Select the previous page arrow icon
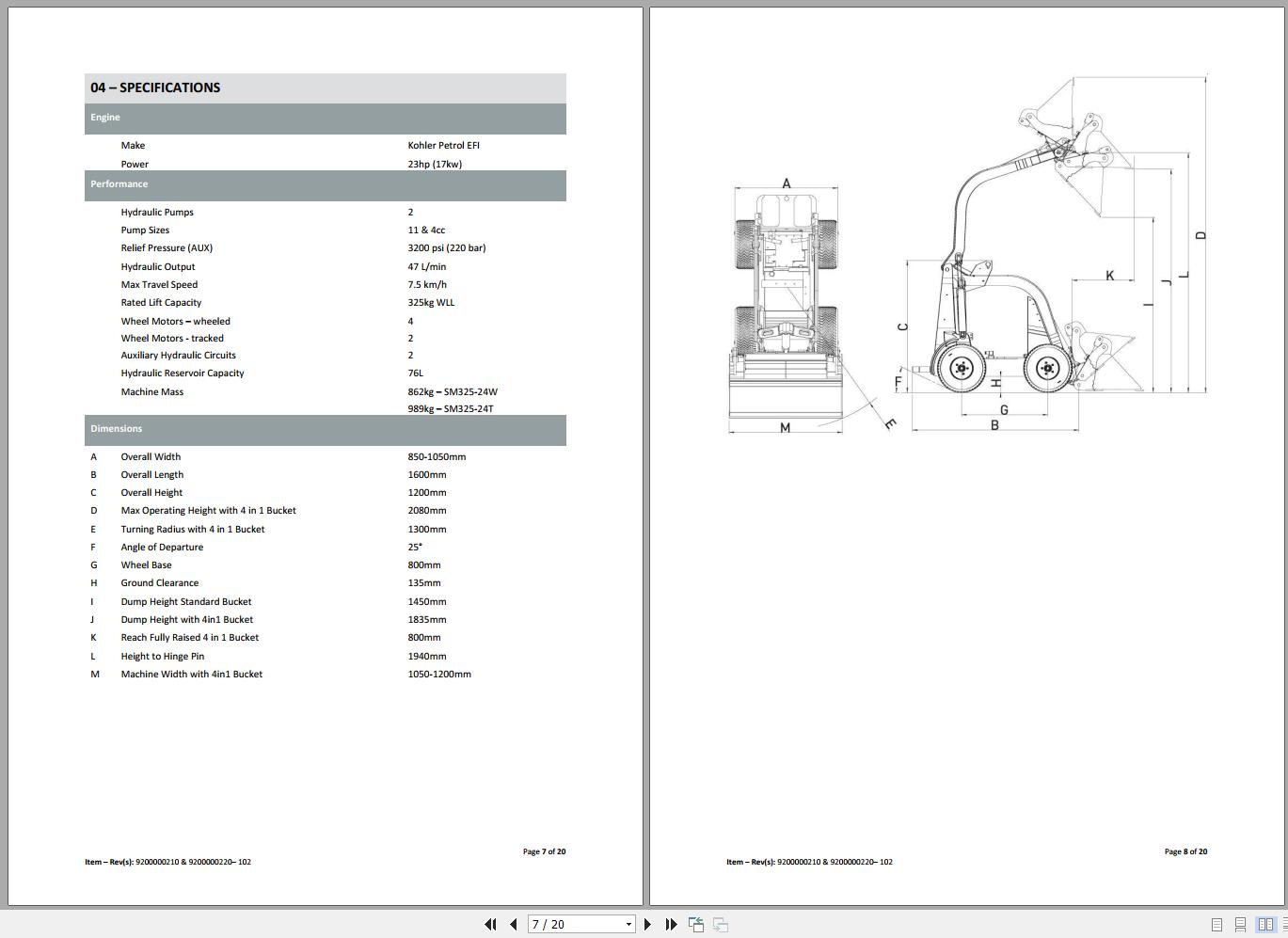Viewport: 1288px width, 938px height. point(513,924)
